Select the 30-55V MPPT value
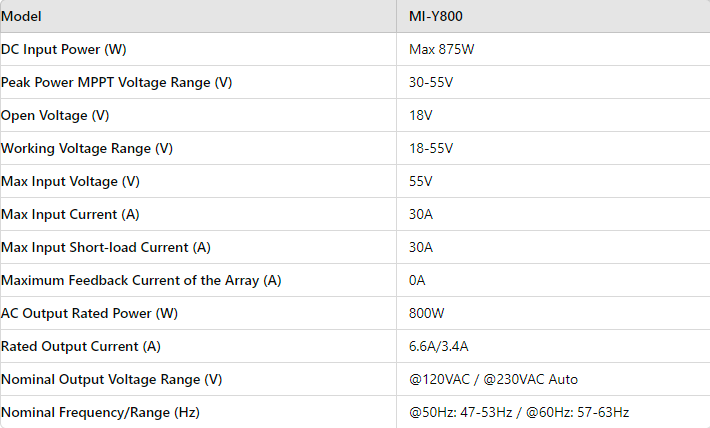The height and width of the screenshot is (428, 710). pyautogui.click(x=431, y=82)
